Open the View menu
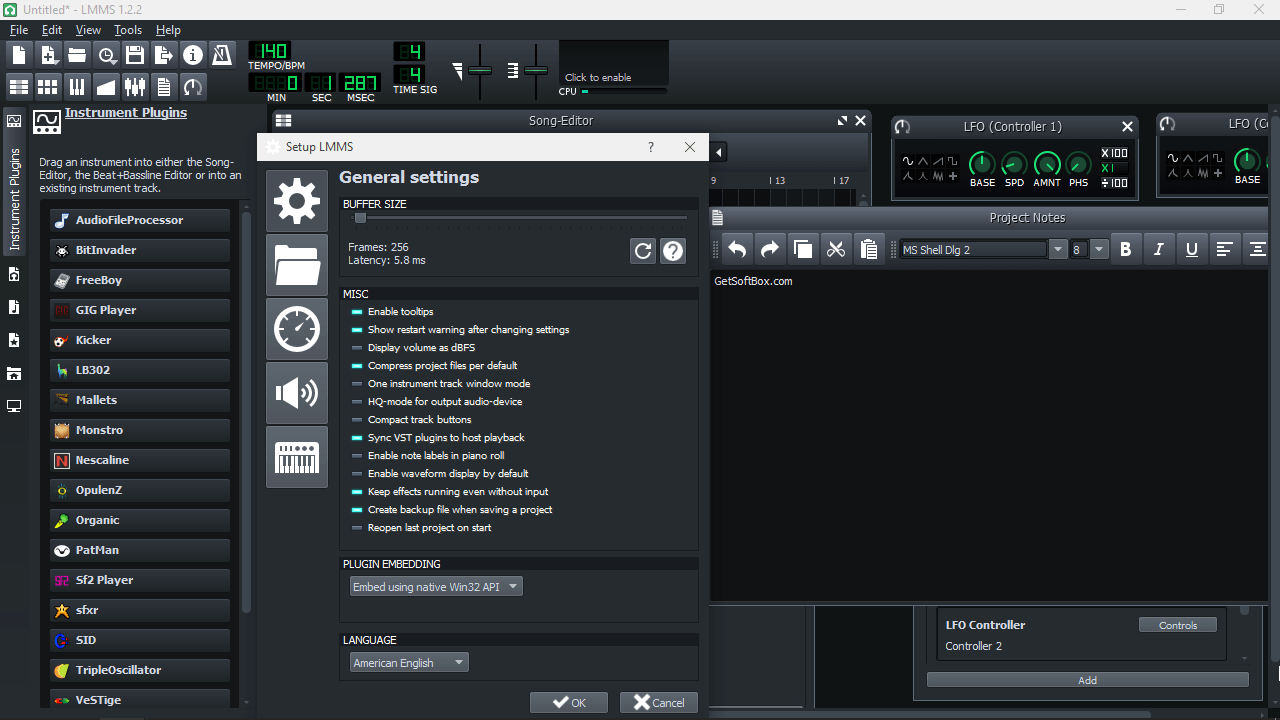 coord(88,30)
